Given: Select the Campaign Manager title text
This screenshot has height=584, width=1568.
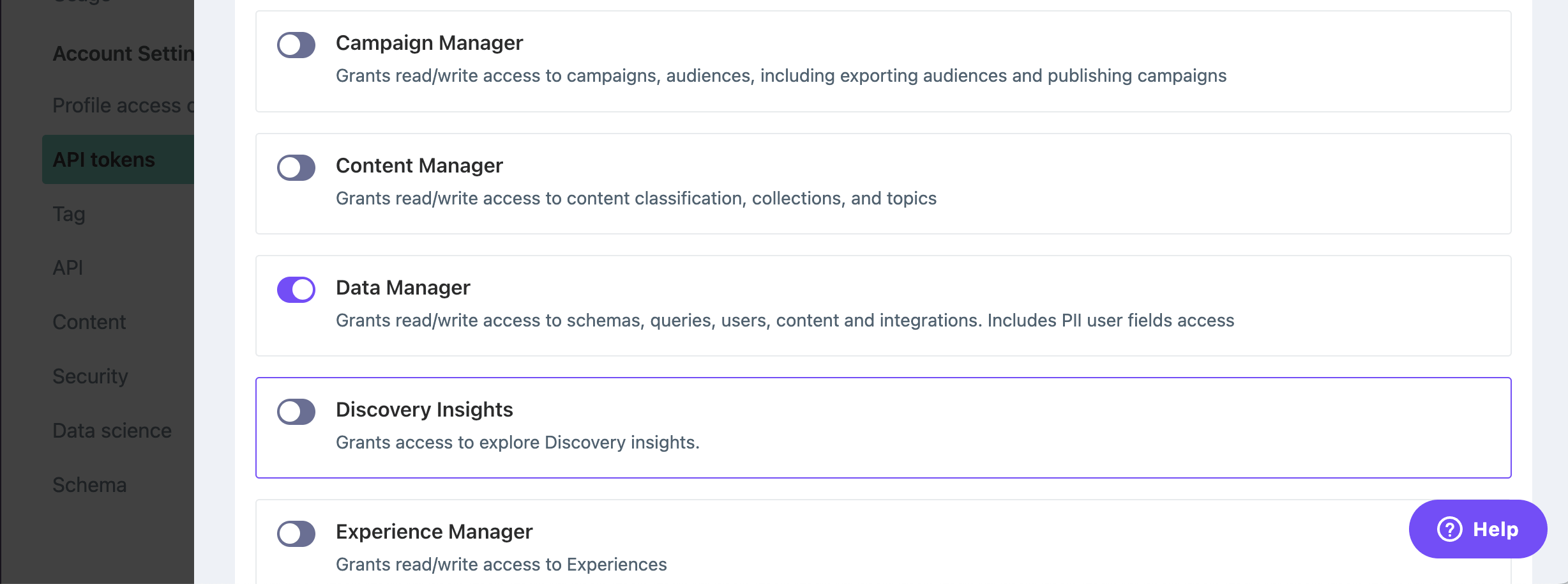Looking at the screenshot, I should coord(429,43).
